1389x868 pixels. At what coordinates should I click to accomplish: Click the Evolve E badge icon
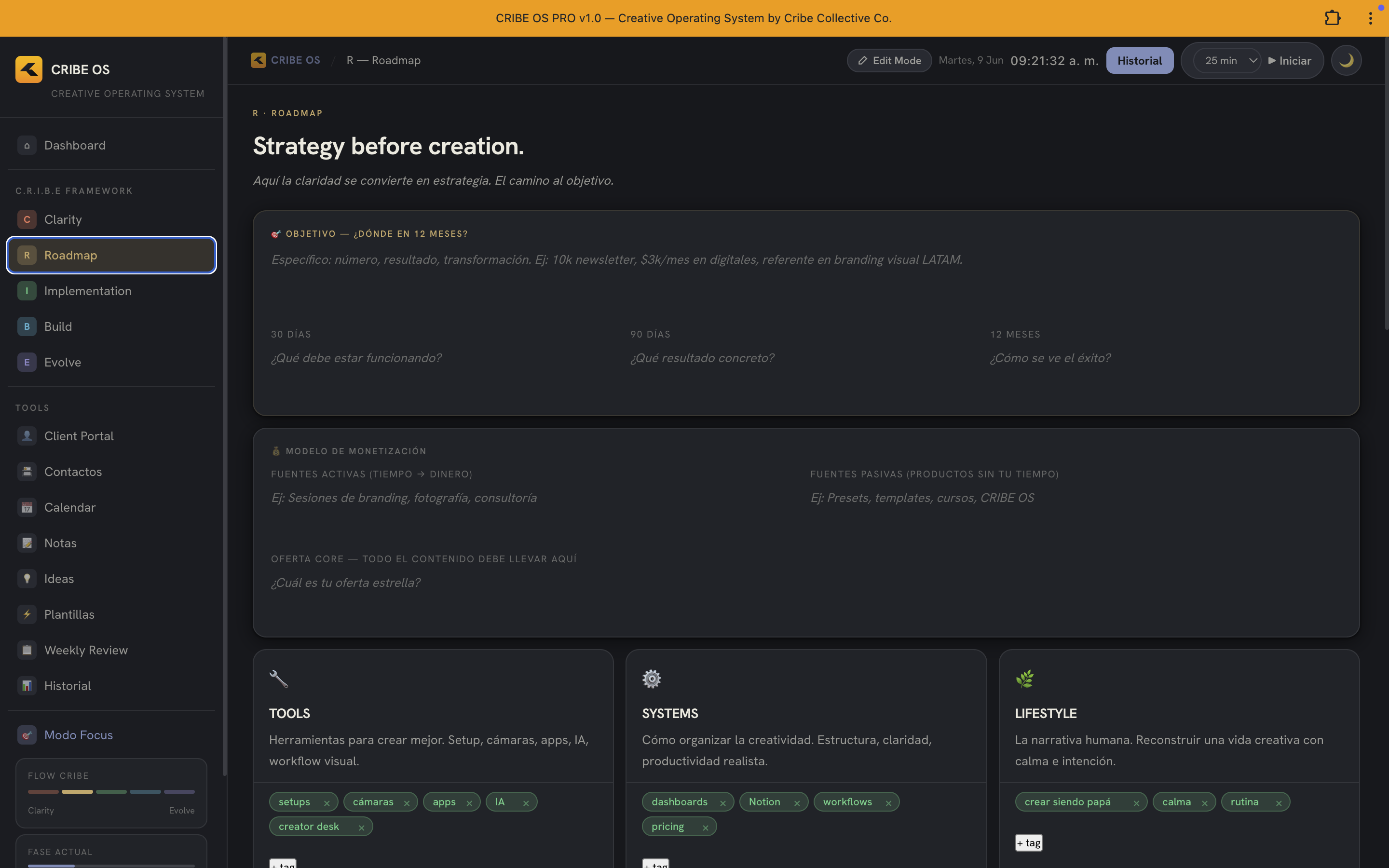[x=27, y=362]
